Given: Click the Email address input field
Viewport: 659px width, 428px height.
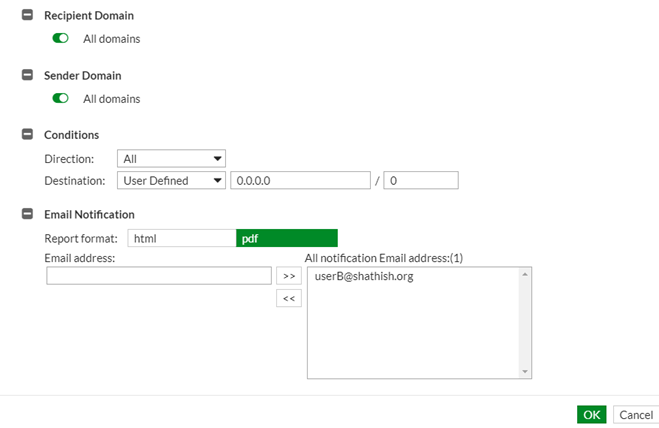Looking at the screenshot, I should coord(159,276).
